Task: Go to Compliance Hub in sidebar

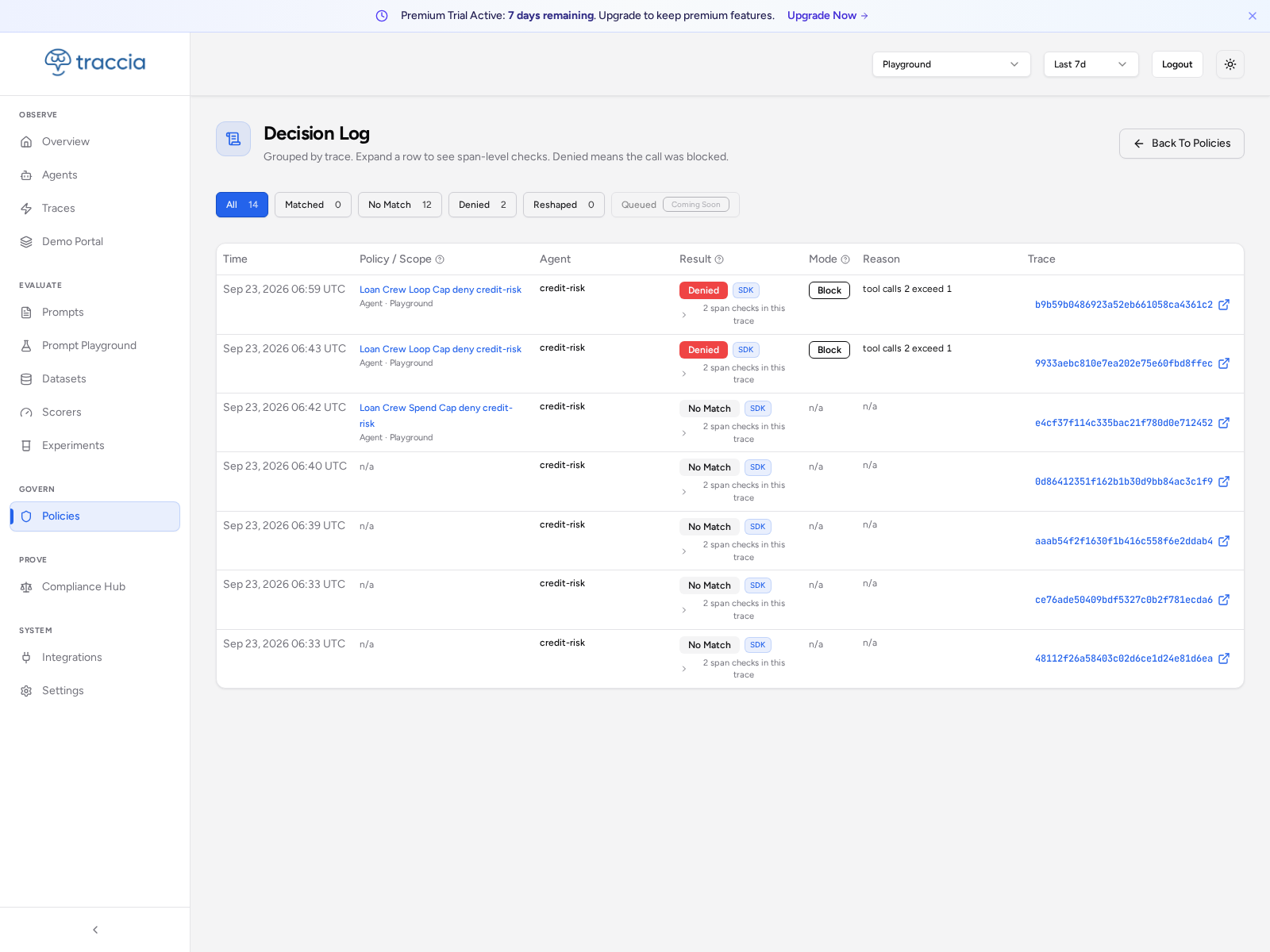Action: pyautogui.click(x=95, y=587)
